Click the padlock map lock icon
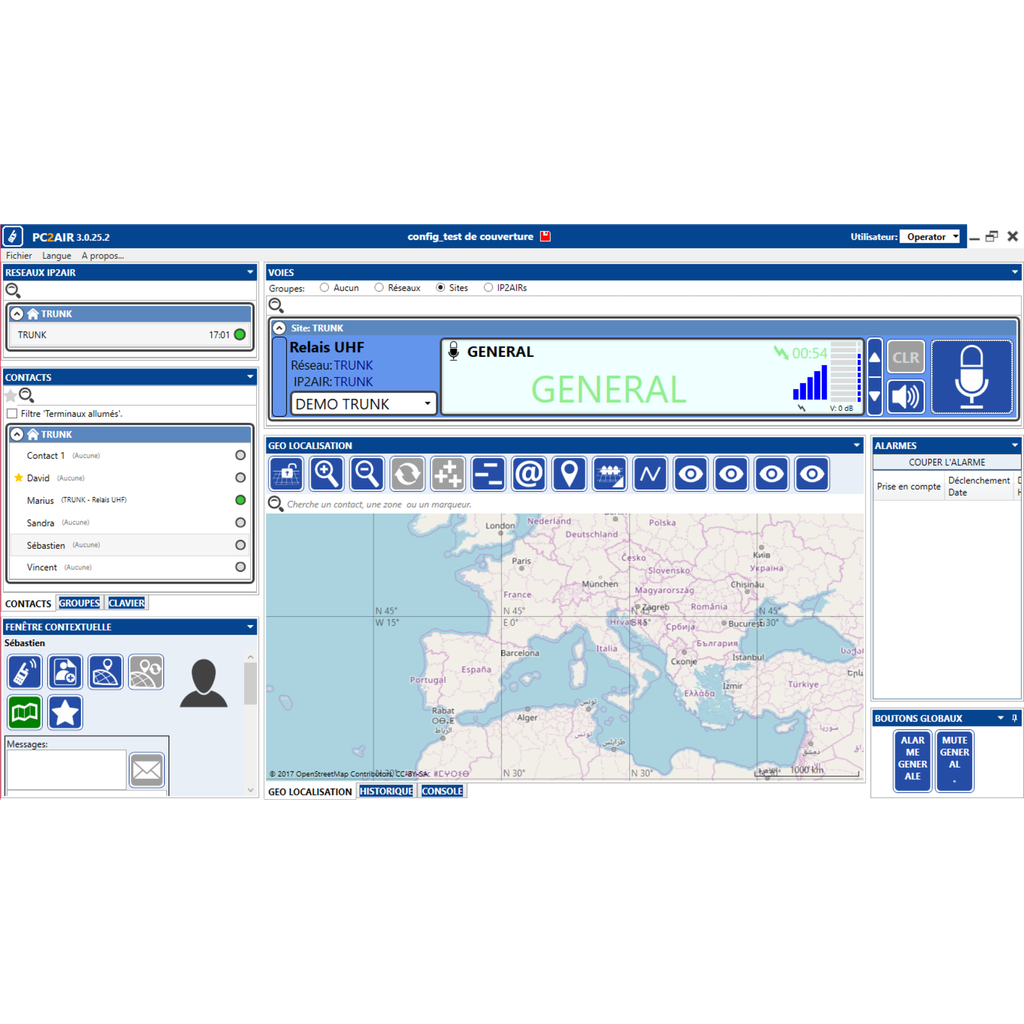Screen dimensions: 1024x1024 coord(288,473)
